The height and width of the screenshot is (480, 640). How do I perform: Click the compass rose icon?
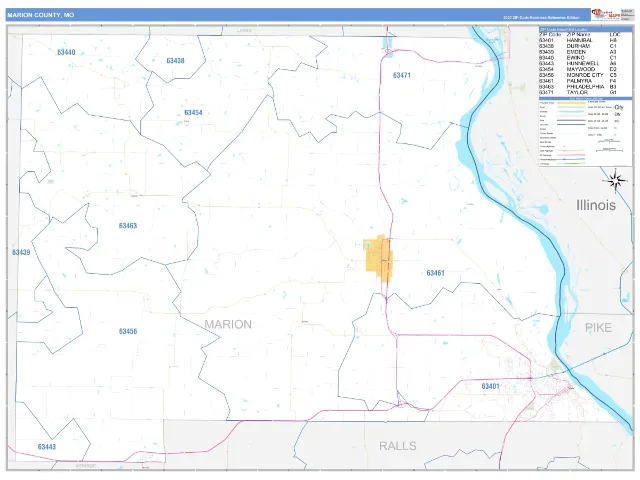click(616, 181)
